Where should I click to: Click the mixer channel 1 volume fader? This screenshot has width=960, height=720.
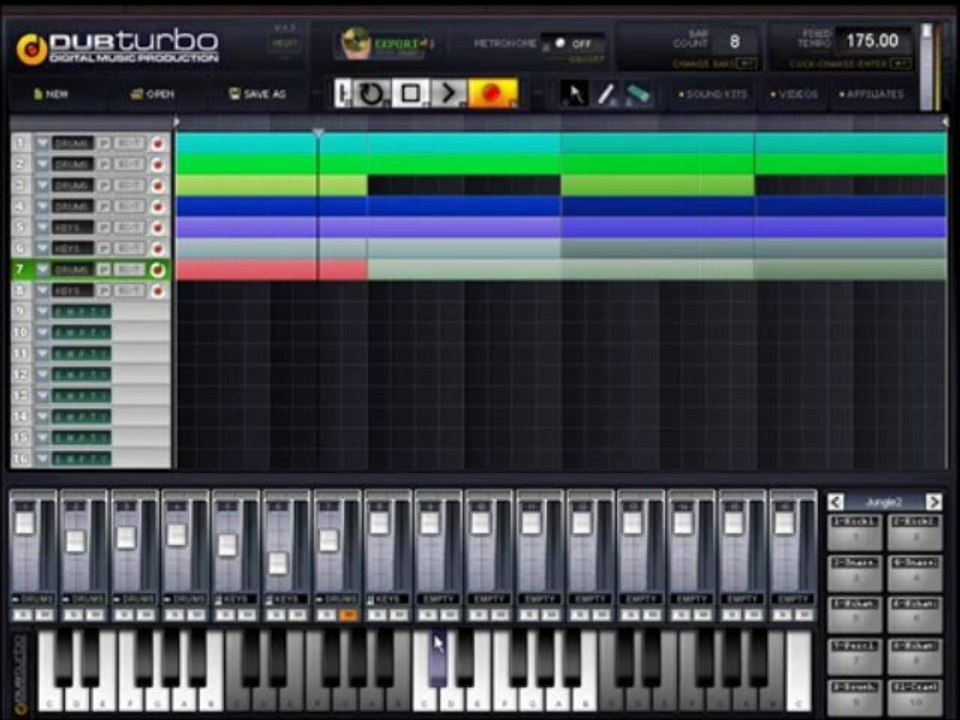click(x=25, y=522)
